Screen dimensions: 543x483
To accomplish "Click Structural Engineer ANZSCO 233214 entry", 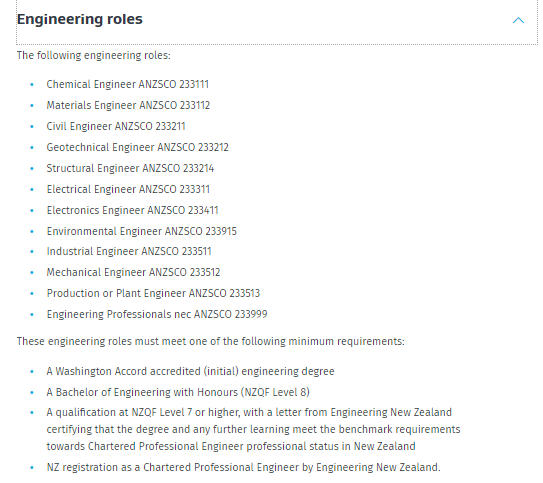I will pos(130,168).
